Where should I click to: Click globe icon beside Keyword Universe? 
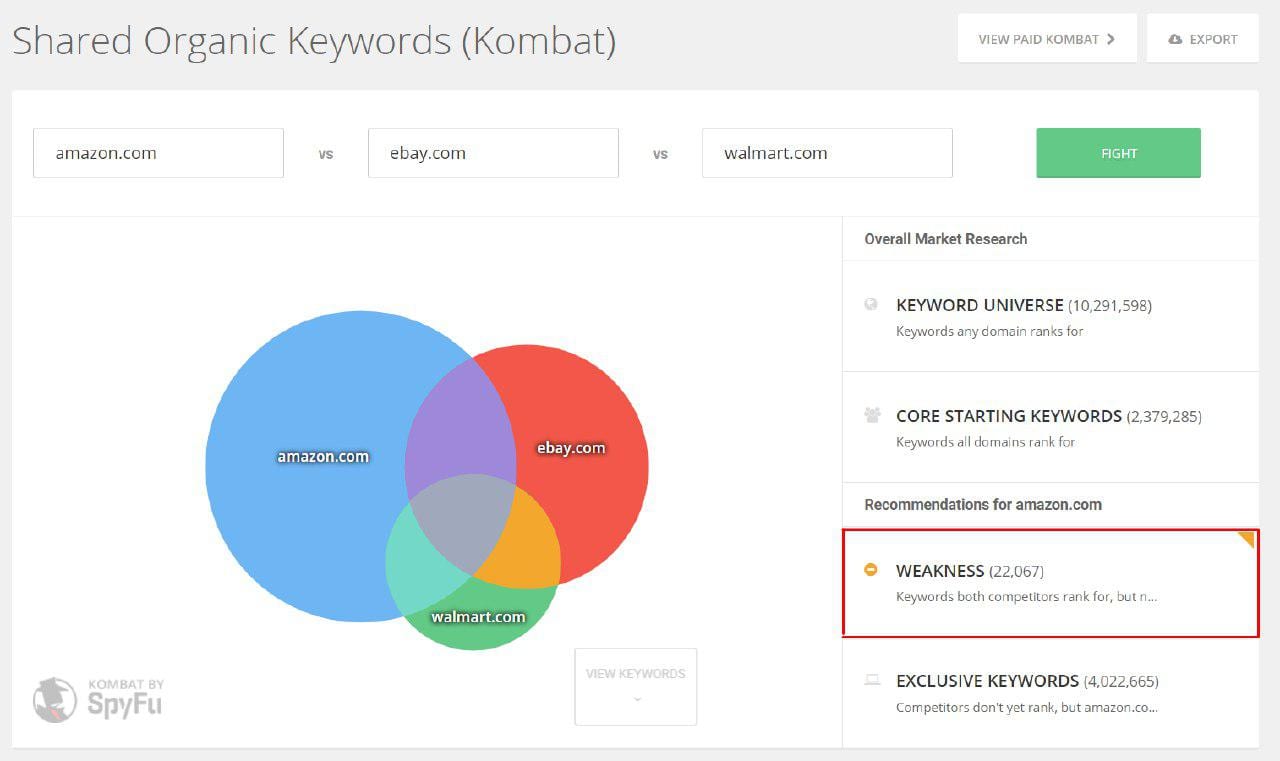tap(871, 304)
